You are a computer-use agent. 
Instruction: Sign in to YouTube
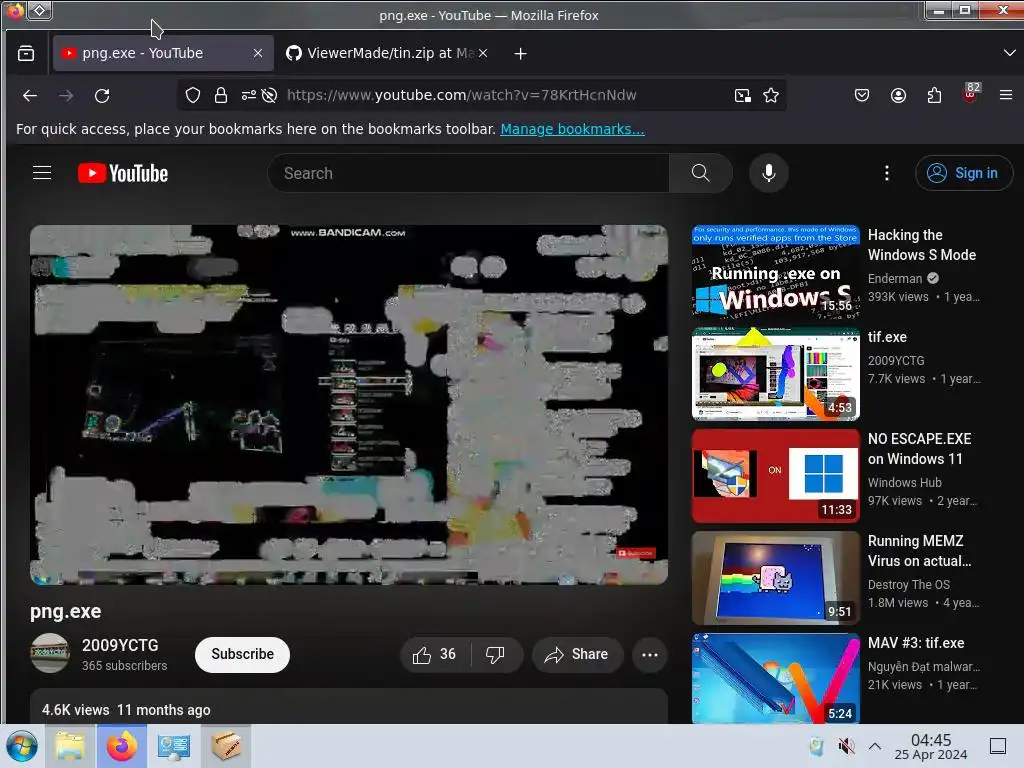click(x=964, y=173)
